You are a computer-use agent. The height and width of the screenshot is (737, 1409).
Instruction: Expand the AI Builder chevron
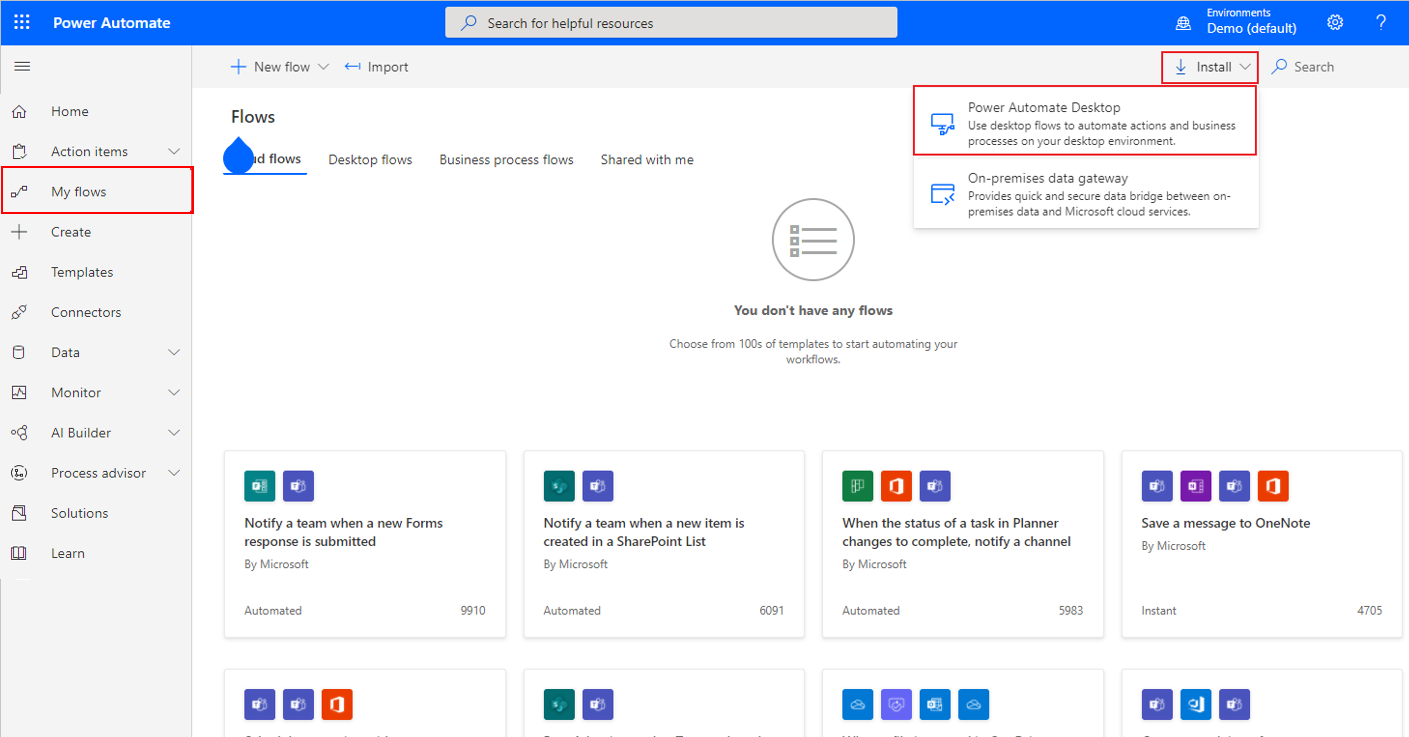click(174, 433)
